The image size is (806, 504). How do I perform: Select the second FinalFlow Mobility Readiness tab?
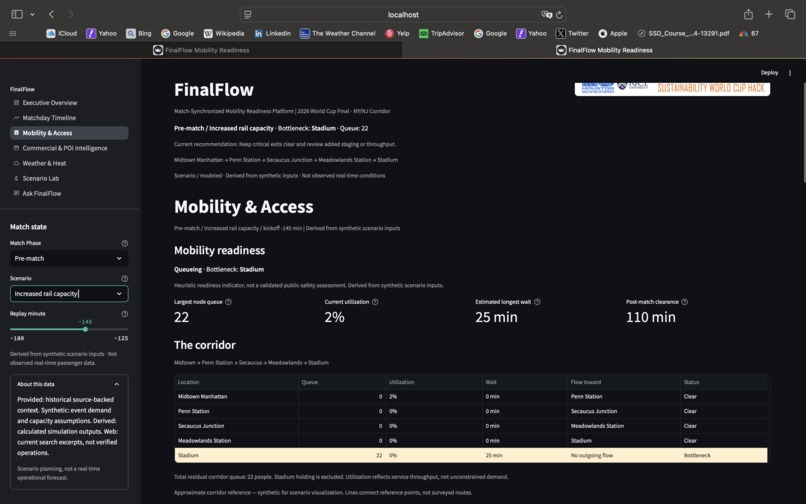point(604,50)
